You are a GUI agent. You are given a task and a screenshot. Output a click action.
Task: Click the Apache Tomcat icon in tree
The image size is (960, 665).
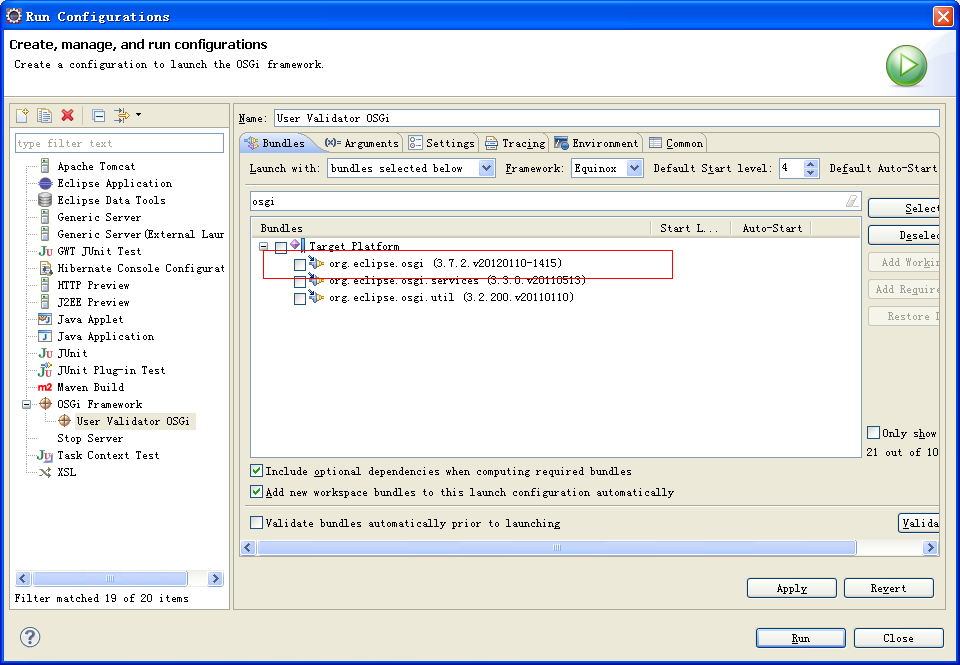pos(45,166)
